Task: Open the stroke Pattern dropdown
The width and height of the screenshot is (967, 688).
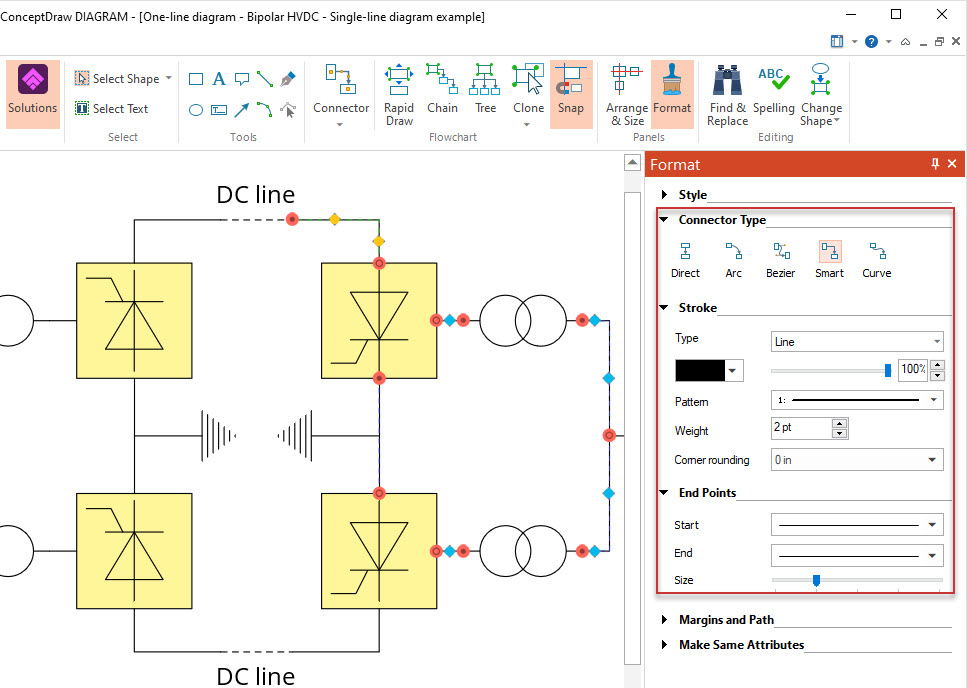Action: [857, 400]
